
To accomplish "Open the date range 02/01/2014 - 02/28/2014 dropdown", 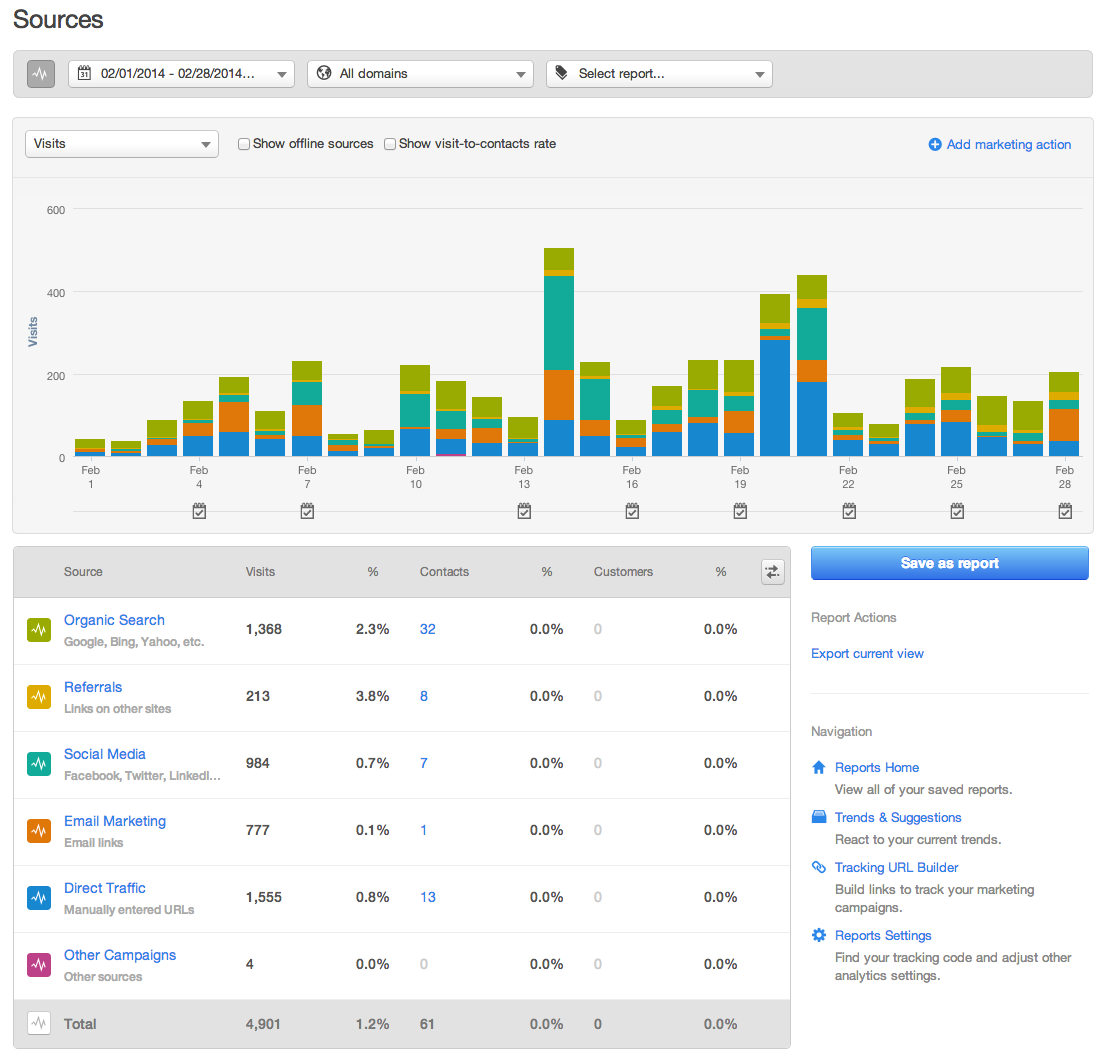I will pos(181,74).
